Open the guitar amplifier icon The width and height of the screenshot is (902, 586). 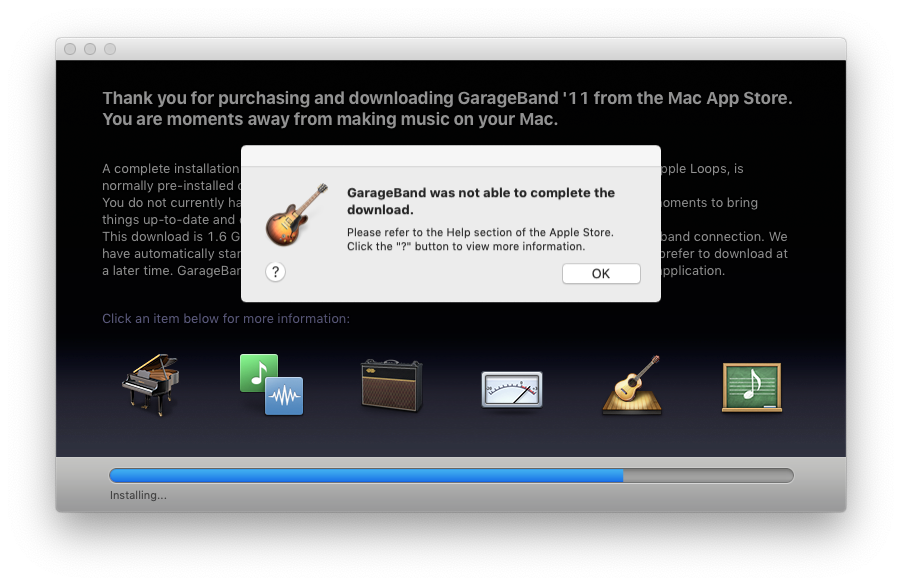click(x=392, y=385)
